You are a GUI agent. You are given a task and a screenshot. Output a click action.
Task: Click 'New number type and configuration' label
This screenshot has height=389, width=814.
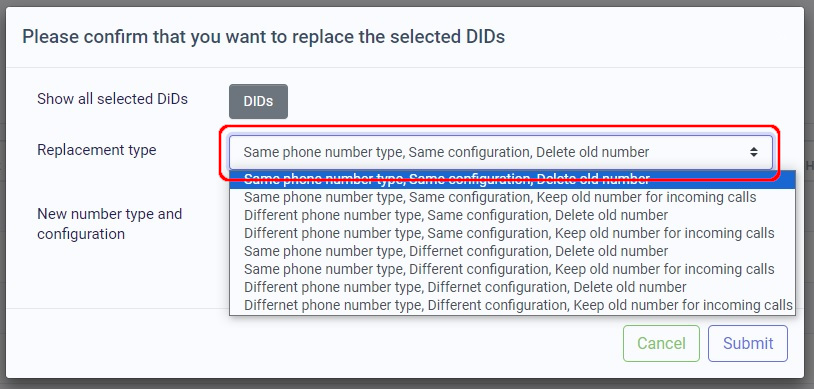tap(110, 224)
